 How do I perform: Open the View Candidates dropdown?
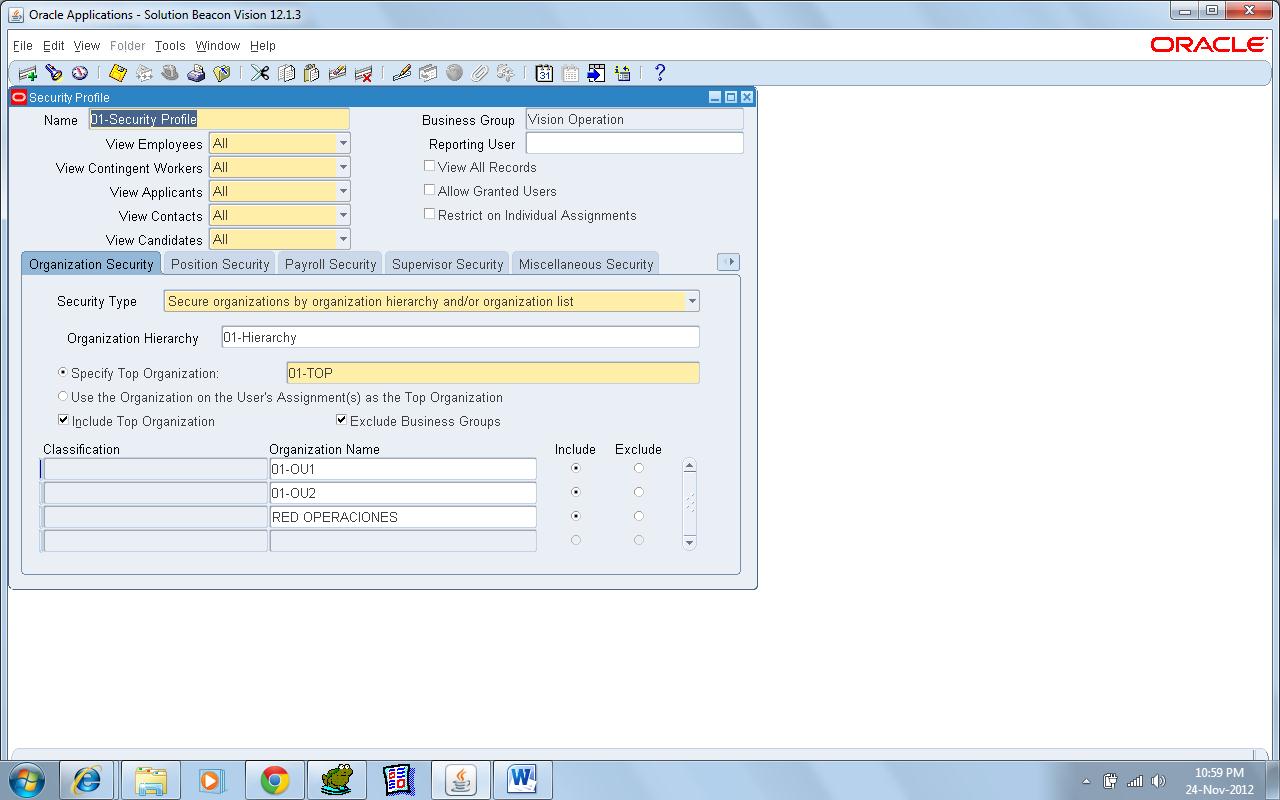[342, 239]
